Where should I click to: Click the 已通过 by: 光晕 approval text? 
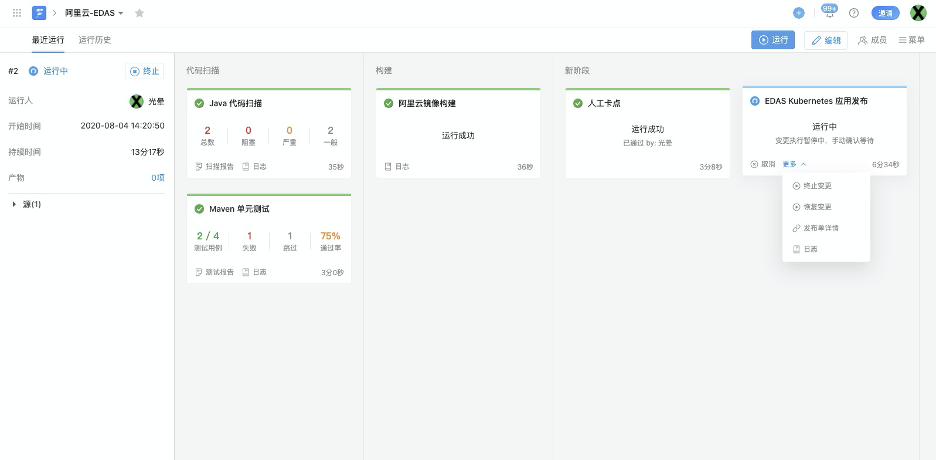[648, 143]
